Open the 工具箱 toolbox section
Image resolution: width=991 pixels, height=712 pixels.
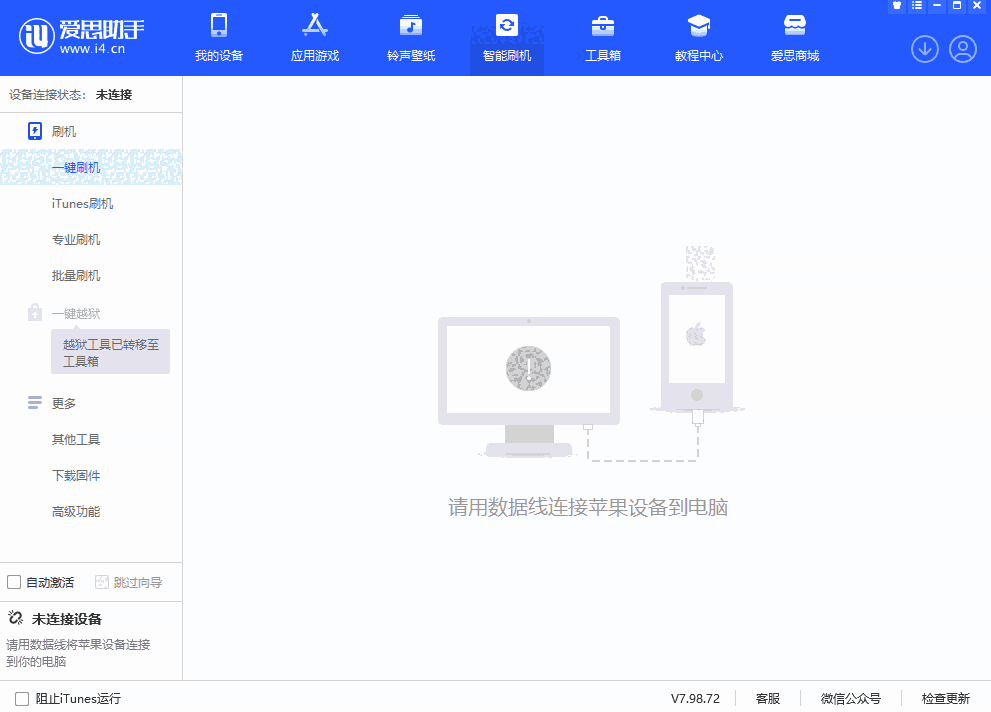(602, 38)
